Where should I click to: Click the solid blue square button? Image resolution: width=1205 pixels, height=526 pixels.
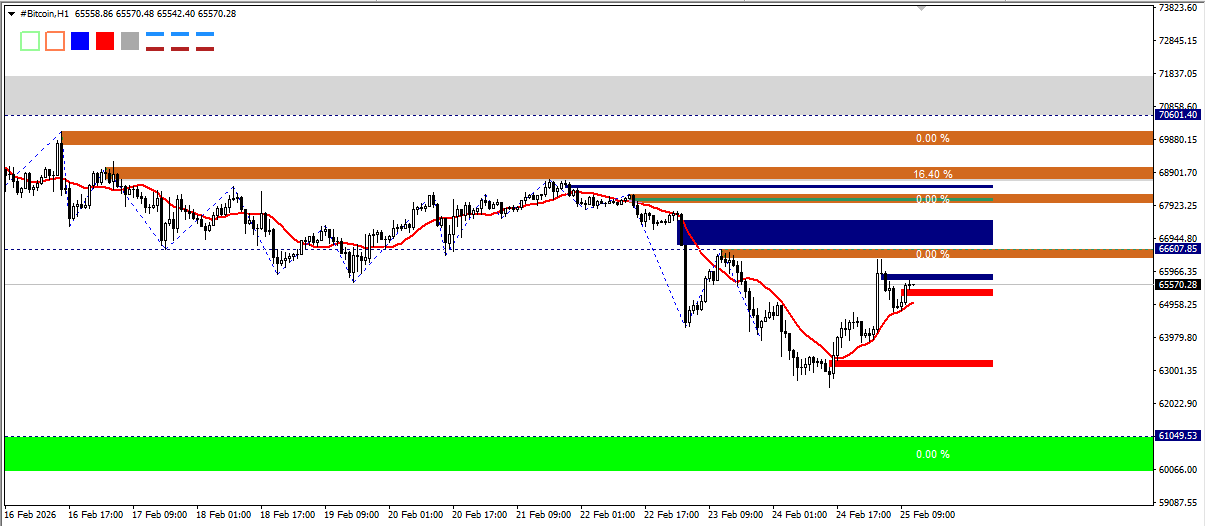(x=80, y=41)
